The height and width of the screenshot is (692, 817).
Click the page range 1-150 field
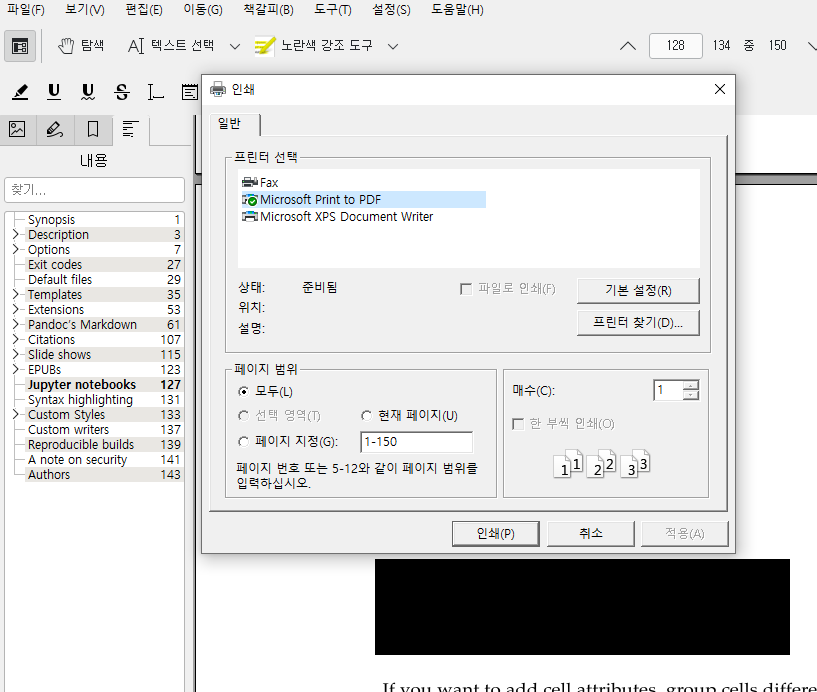[x=416, y=442]
